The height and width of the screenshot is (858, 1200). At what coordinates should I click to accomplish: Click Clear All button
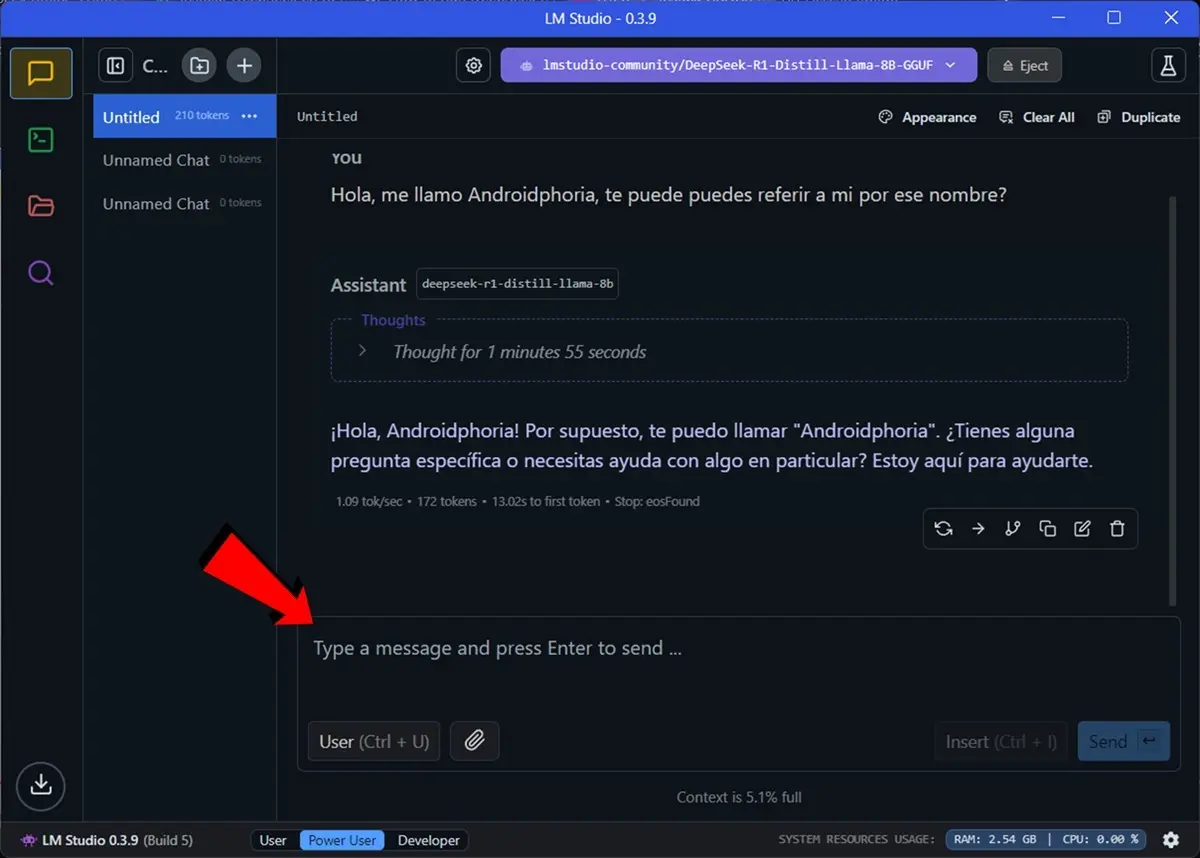[x=1037, y=117]
